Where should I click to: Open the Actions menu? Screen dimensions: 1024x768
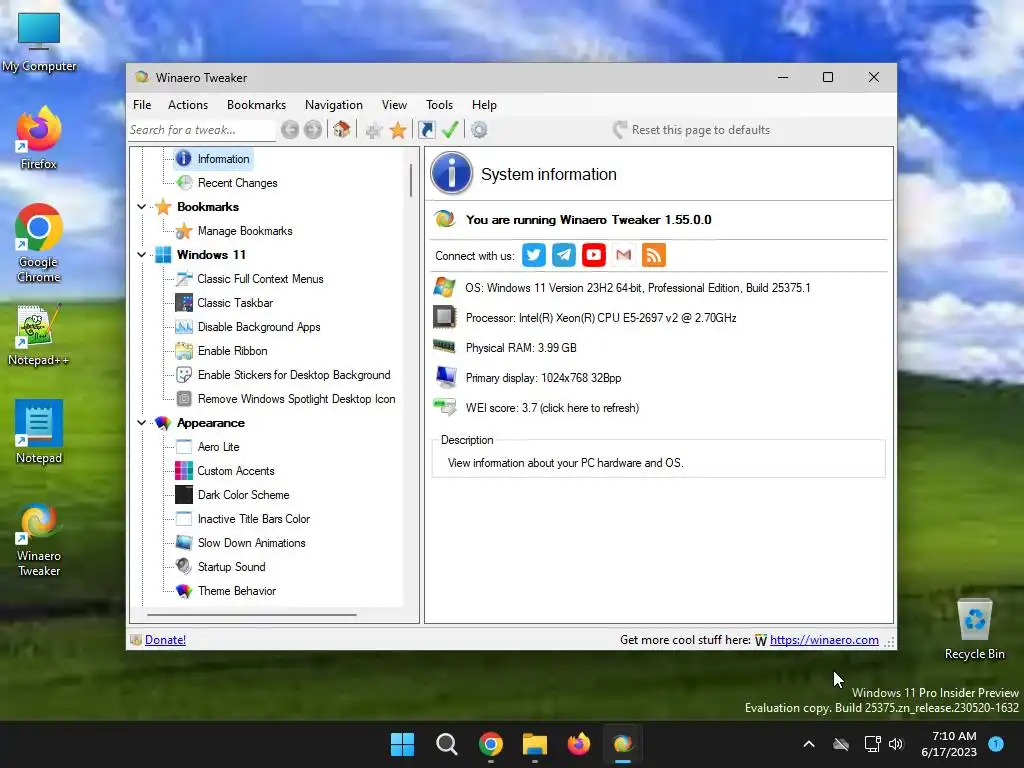188,104
